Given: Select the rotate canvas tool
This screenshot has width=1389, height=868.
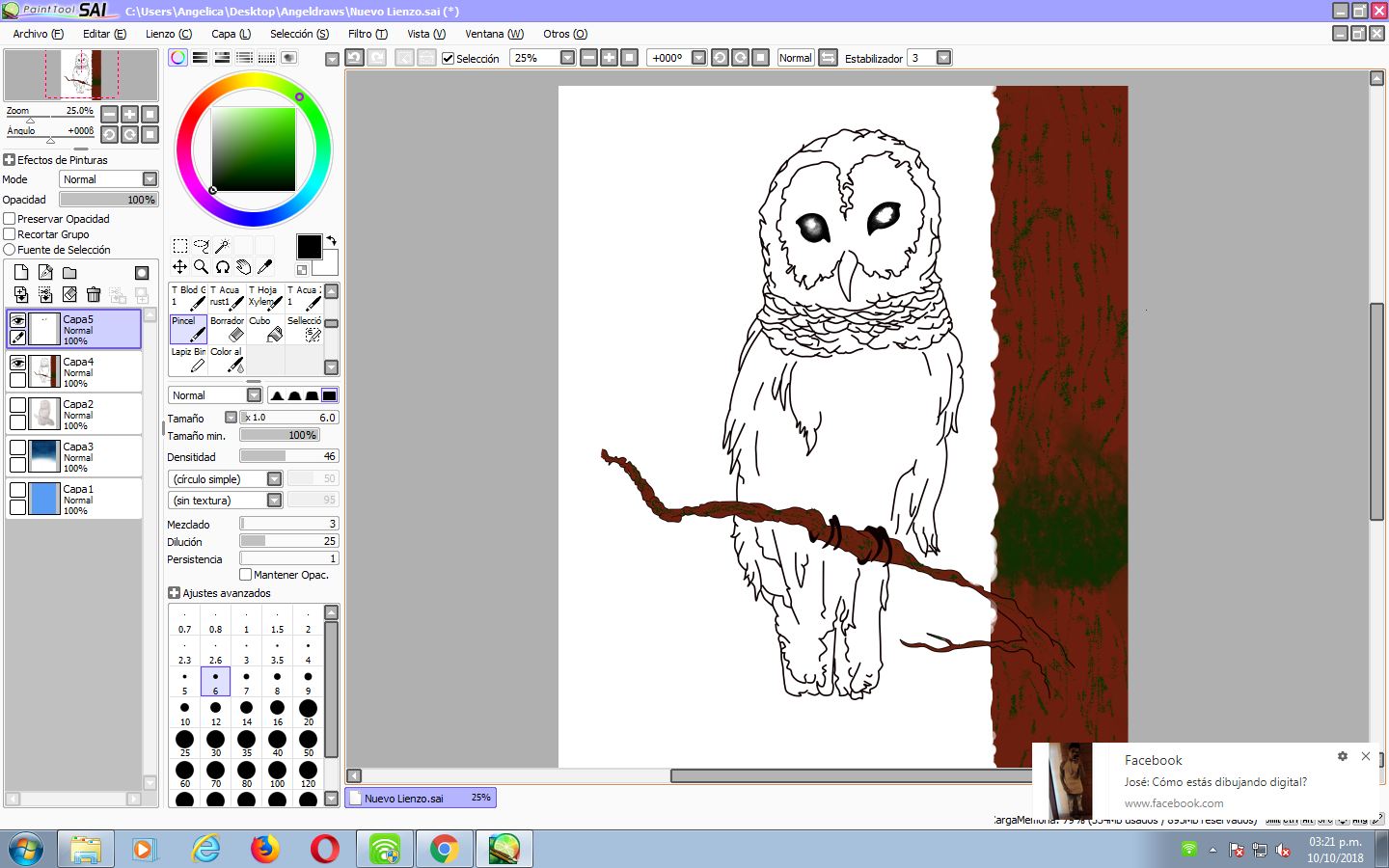Looking at the screenshot, I should [x=223, y=267].
